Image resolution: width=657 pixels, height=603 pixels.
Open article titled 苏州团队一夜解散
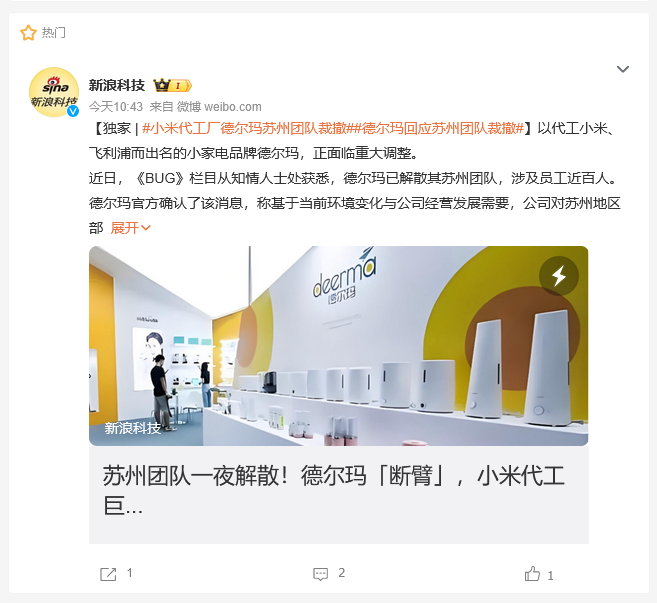coord(339,494)
